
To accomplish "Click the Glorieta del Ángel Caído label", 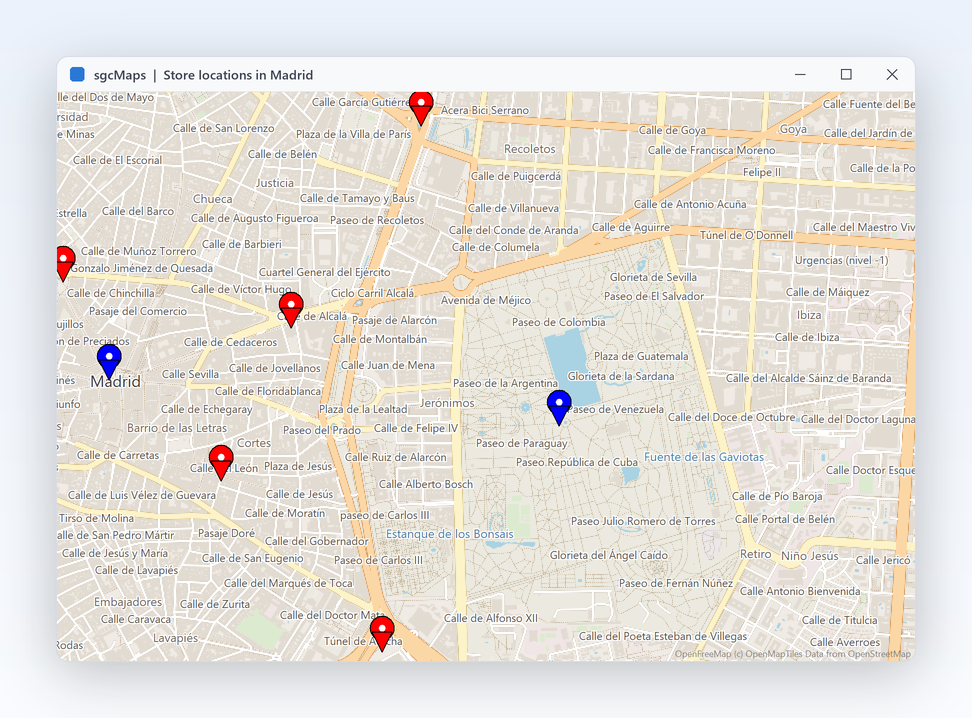I will tap(609, 555).
